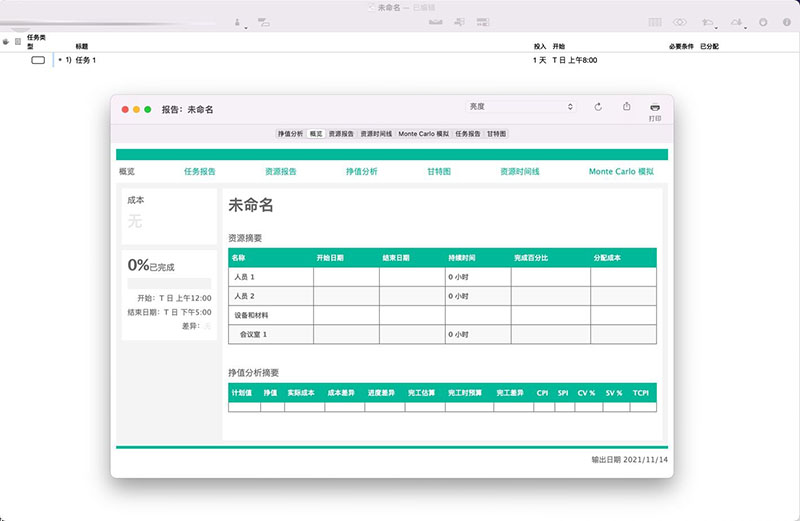Switch to the 资源报告 segmented tab
The height and width of the screenshot is (521, 800).
341,134
